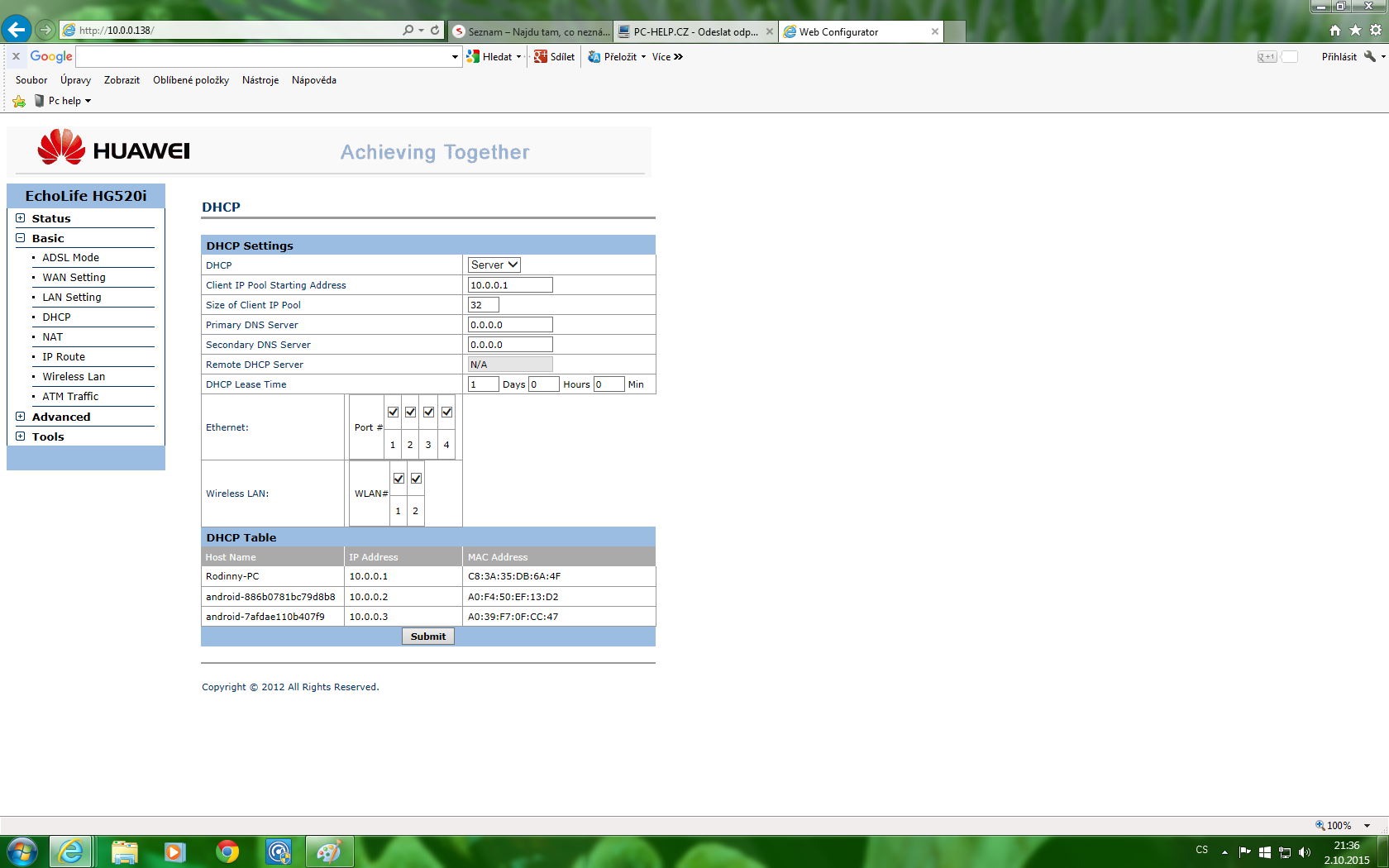Click the Add to favorites bar star icon

click(x=19, y=101)
